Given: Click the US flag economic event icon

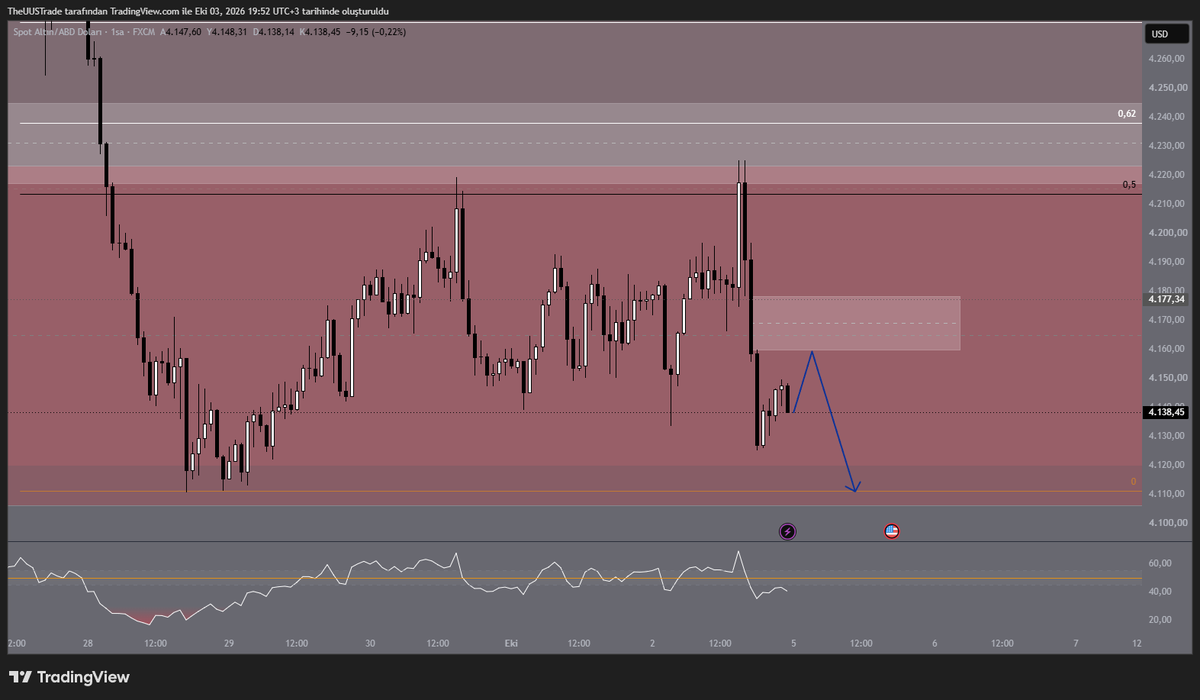Looking at the screenshot, I should point(891,531).
